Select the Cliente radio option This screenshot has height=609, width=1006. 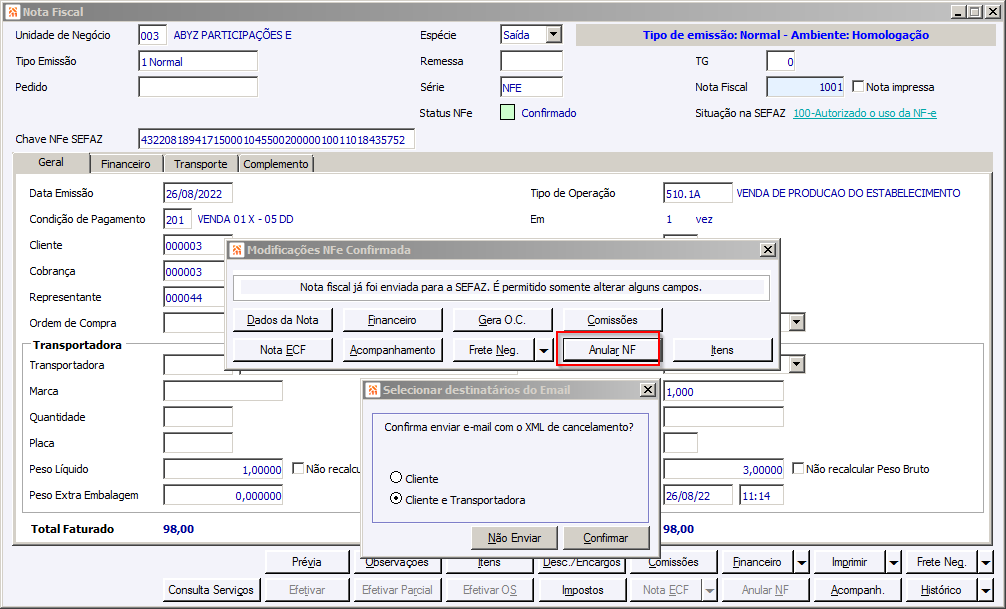click(x=396, y=477)
